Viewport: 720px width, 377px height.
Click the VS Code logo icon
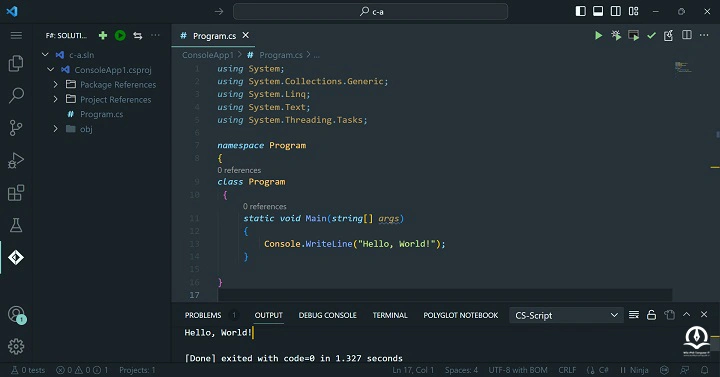pyautogui.click(x=12, y=11)
